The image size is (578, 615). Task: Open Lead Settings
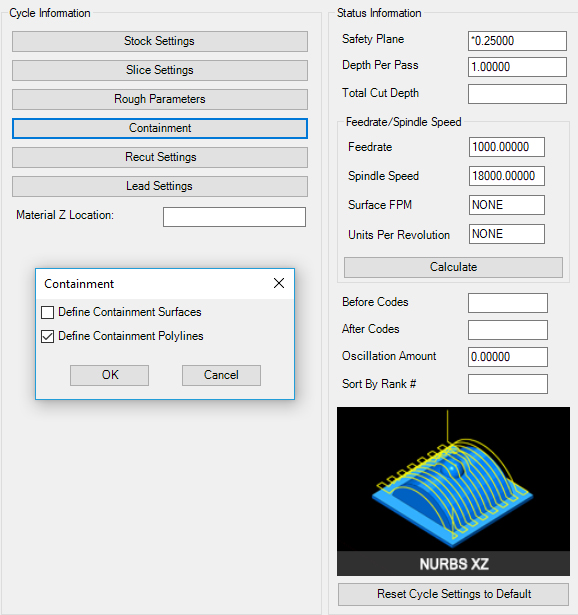tap(160, 186)
